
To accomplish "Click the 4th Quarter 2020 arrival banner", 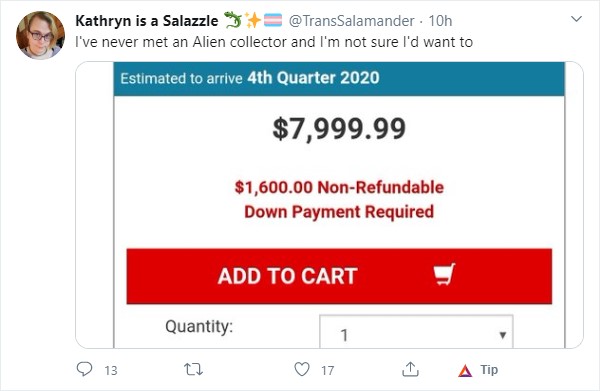I will pyautogui.click(x=339, y=78).
